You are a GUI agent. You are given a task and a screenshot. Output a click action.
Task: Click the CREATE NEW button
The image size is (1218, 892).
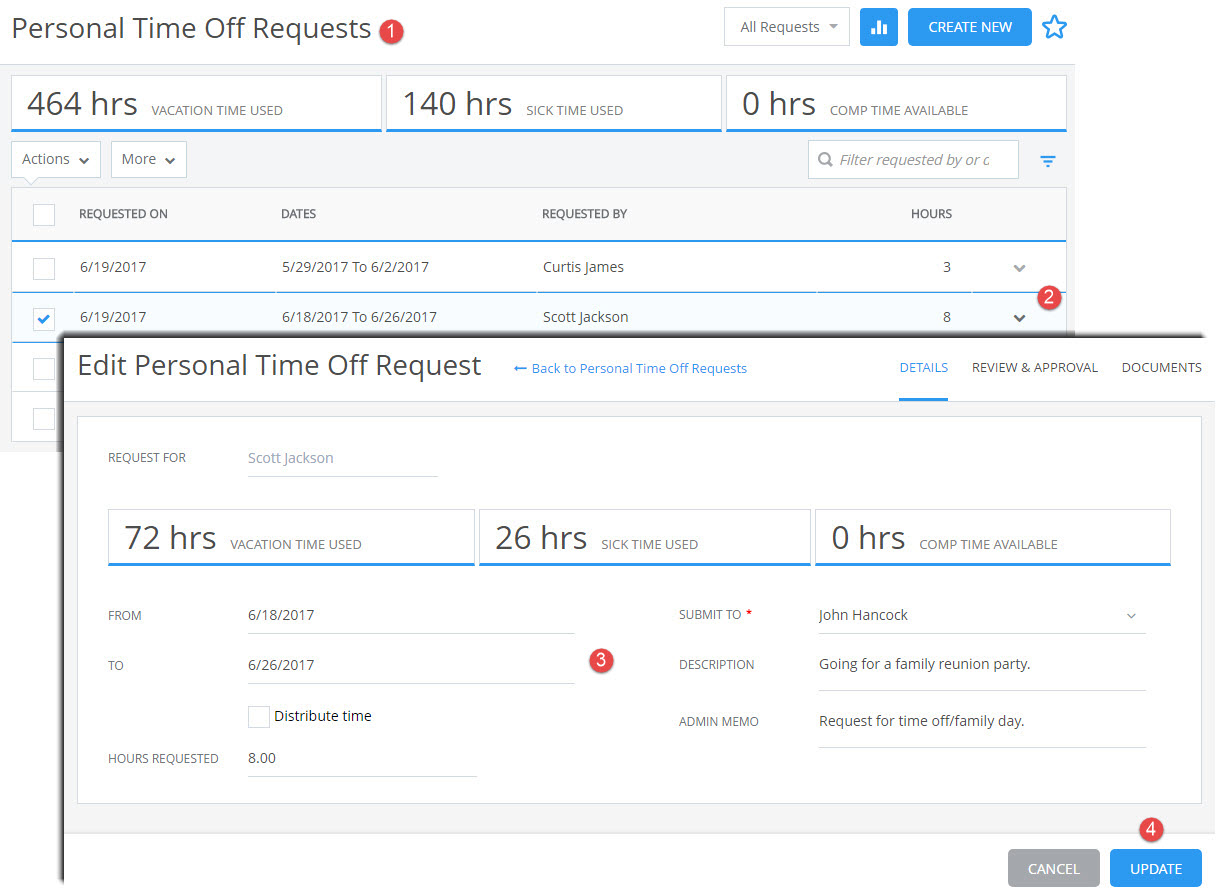969,27
